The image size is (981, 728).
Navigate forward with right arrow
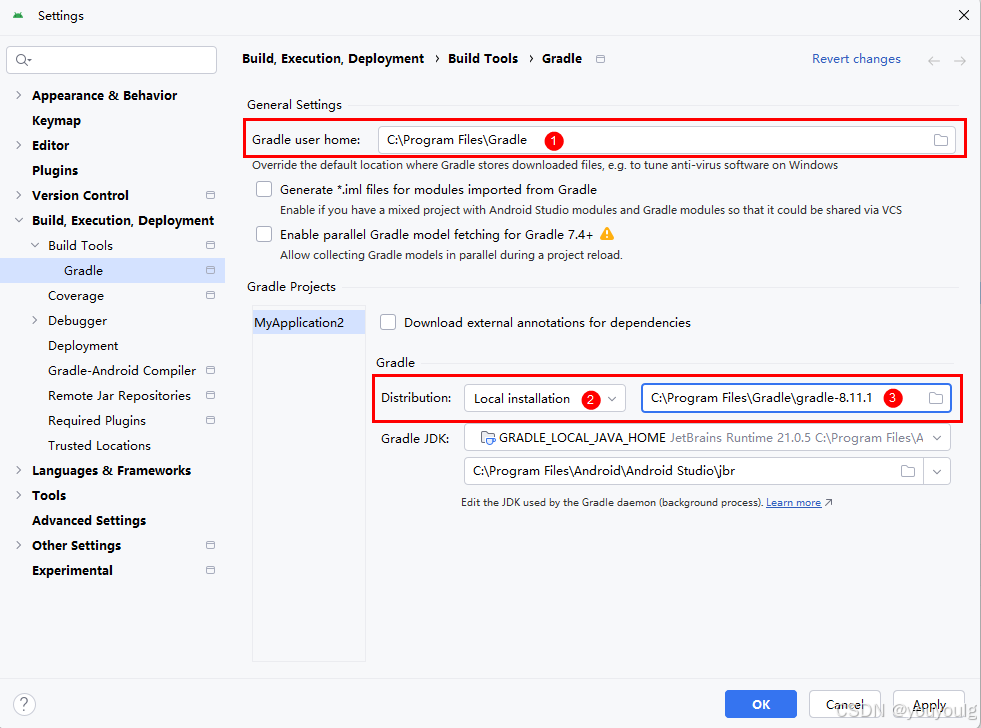coord(960,61)
